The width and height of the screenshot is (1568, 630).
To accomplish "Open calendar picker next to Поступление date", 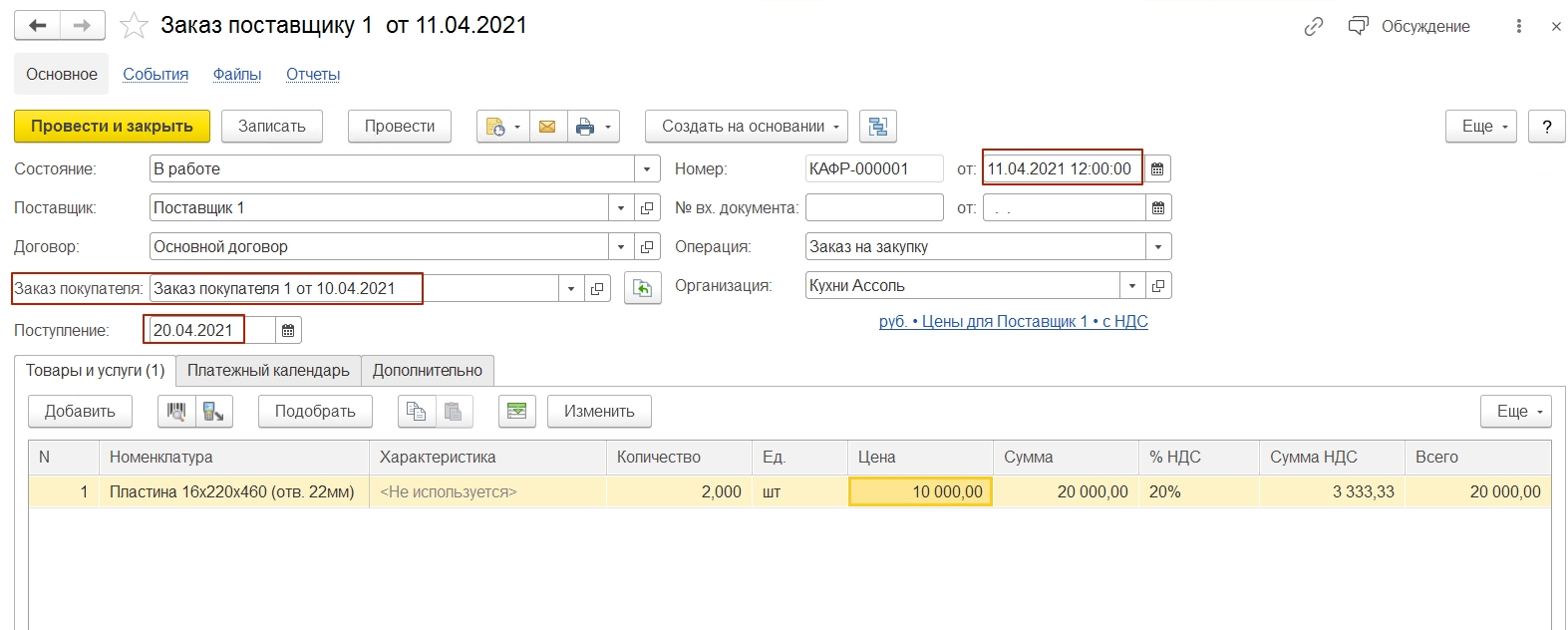I will pos(287,330).
